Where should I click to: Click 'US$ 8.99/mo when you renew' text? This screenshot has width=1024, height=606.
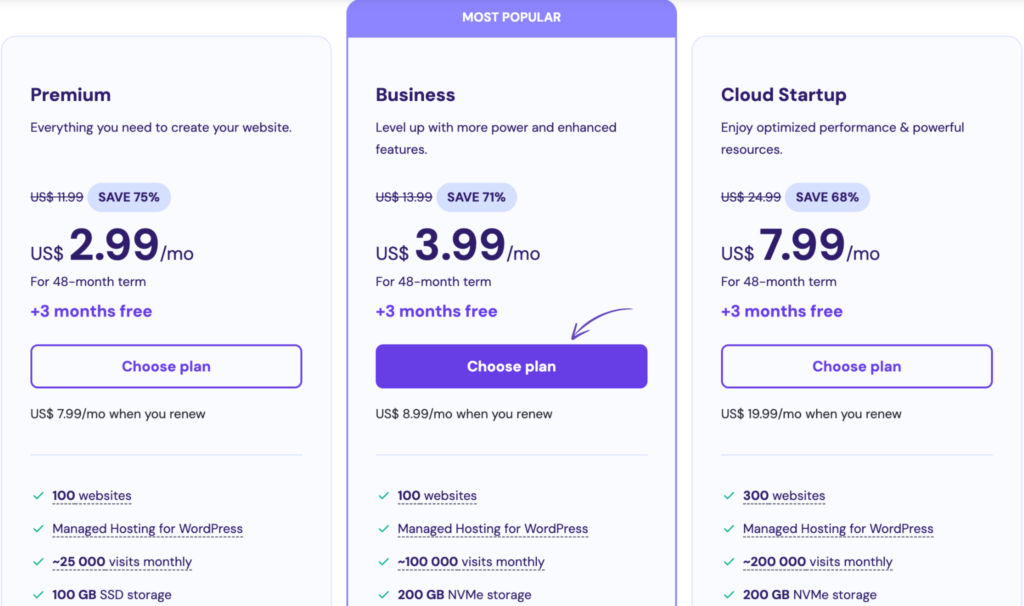(464, 414)
